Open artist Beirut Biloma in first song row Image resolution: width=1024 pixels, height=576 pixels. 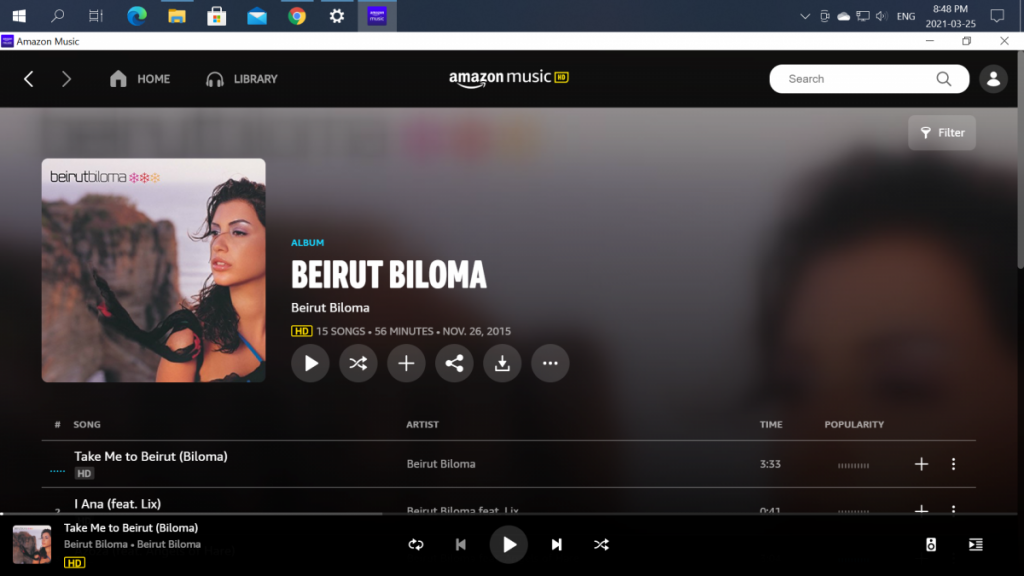point(441,464)
